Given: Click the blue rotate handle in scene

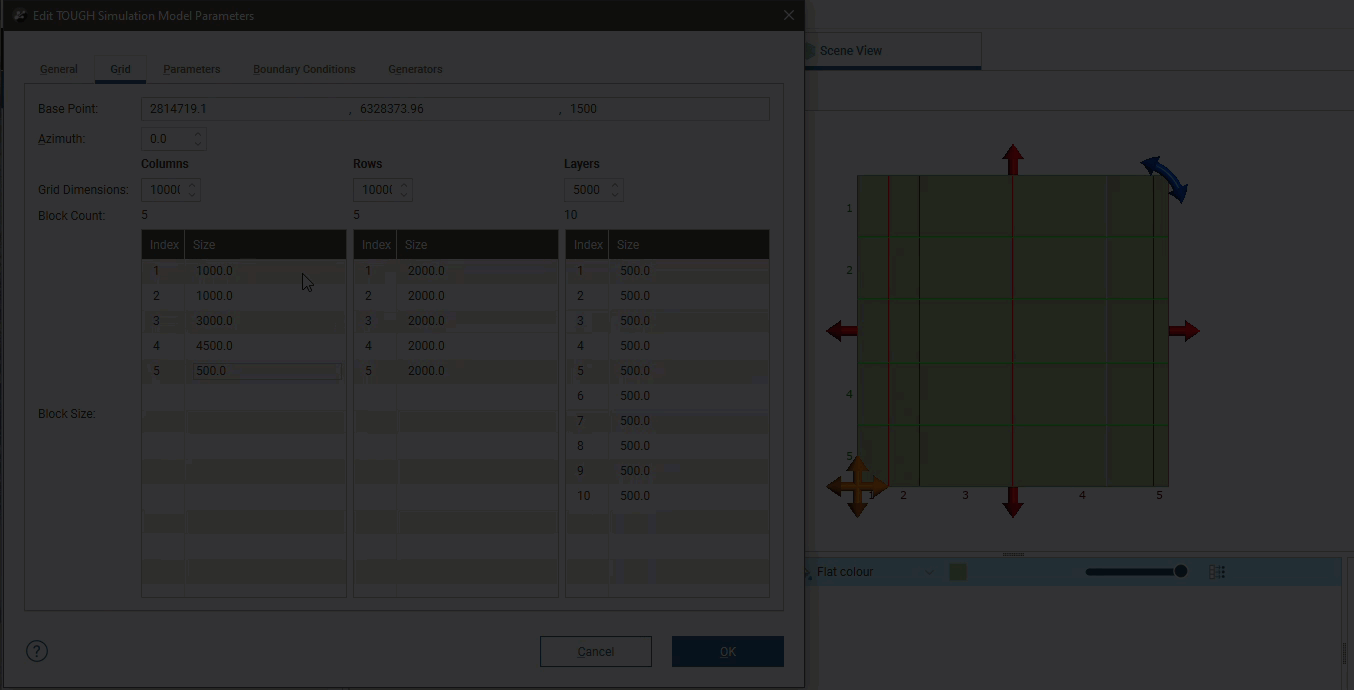Looking at the screenshot, I should tap(1165, 178).
